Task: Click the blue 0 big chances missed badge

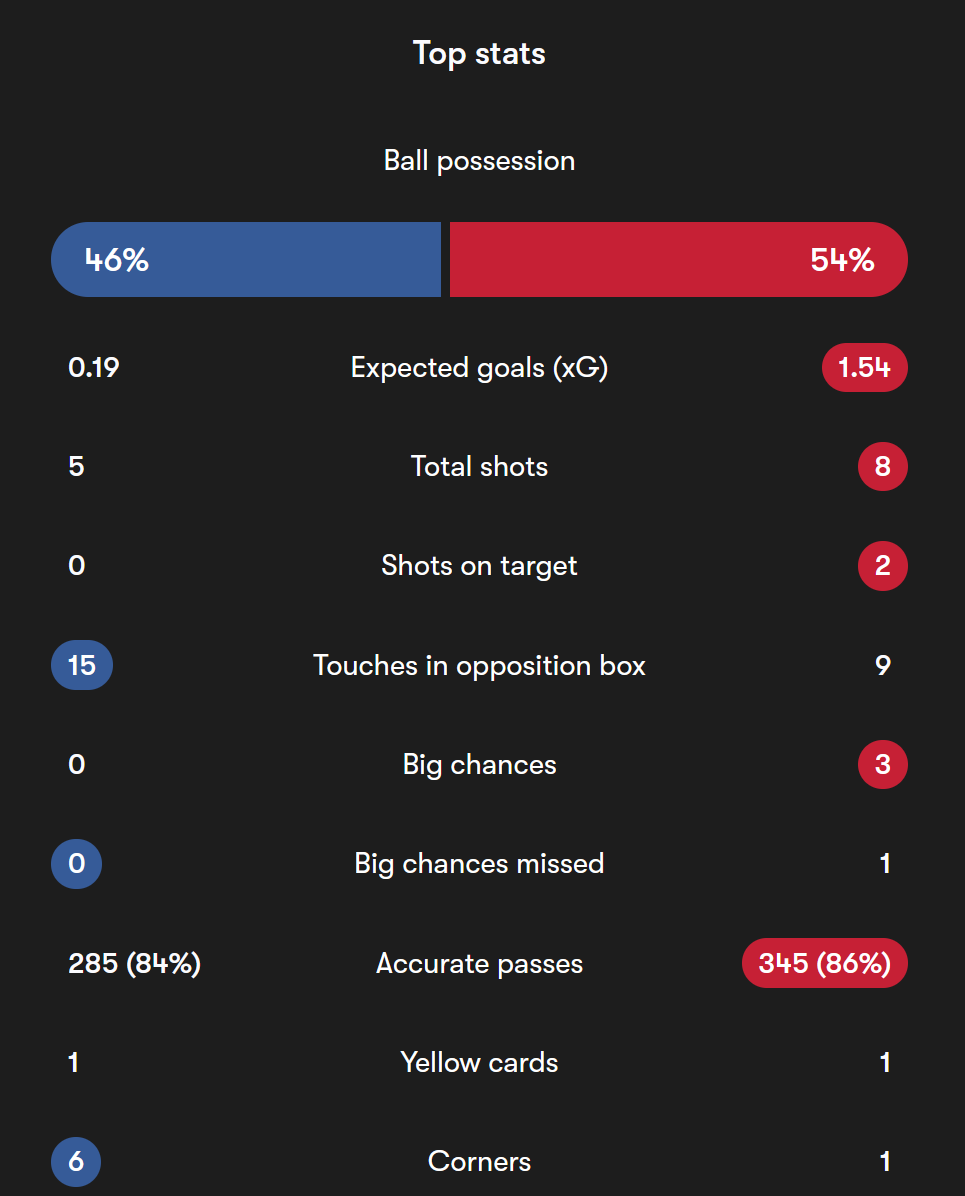Action: pos(76,863)
